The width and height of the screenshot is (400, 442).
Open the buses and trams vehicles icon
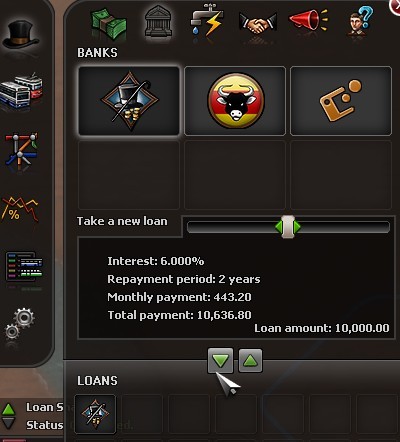pos(21,90)
